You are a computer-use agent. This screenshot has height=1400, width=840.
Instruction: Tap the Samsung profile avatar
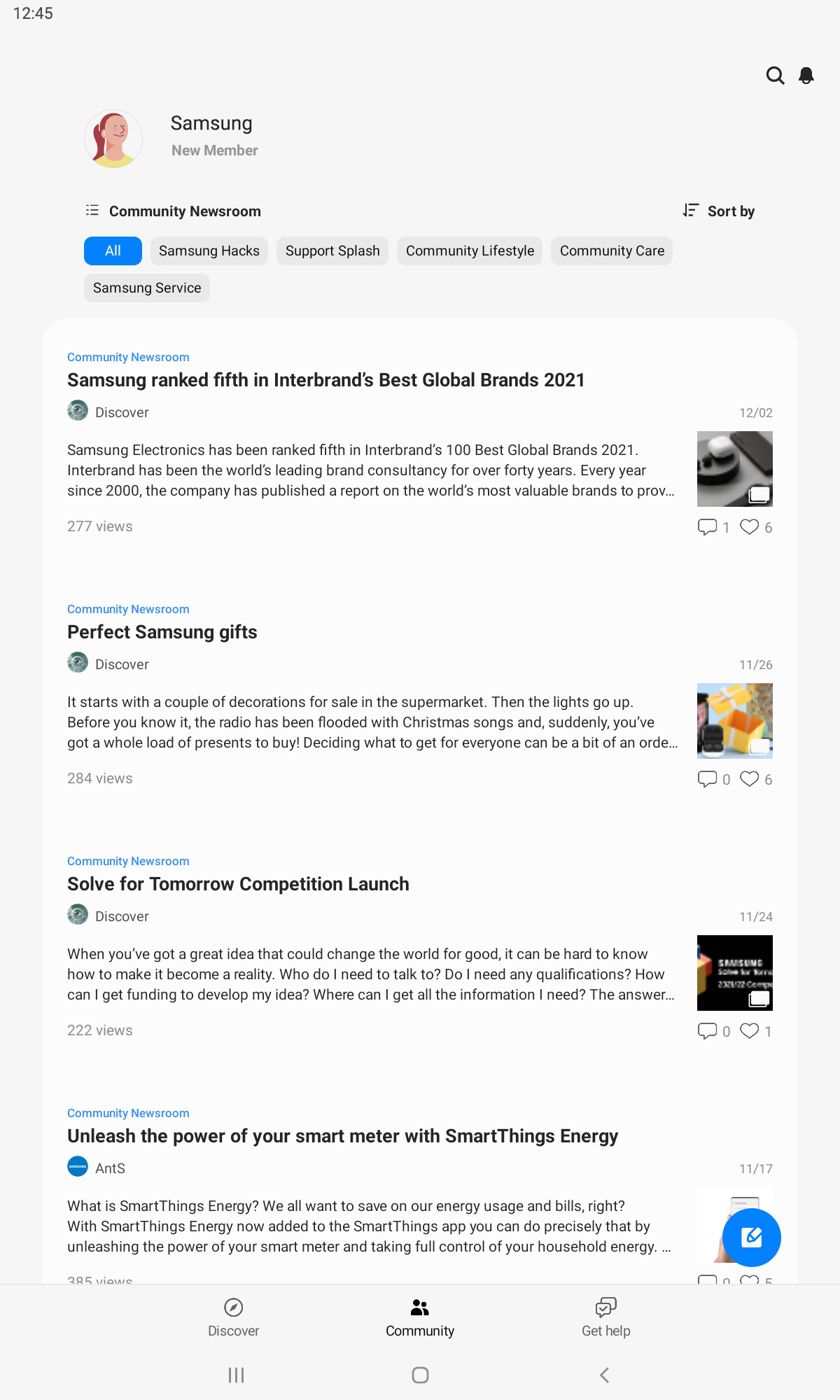(x=113, y=139)
